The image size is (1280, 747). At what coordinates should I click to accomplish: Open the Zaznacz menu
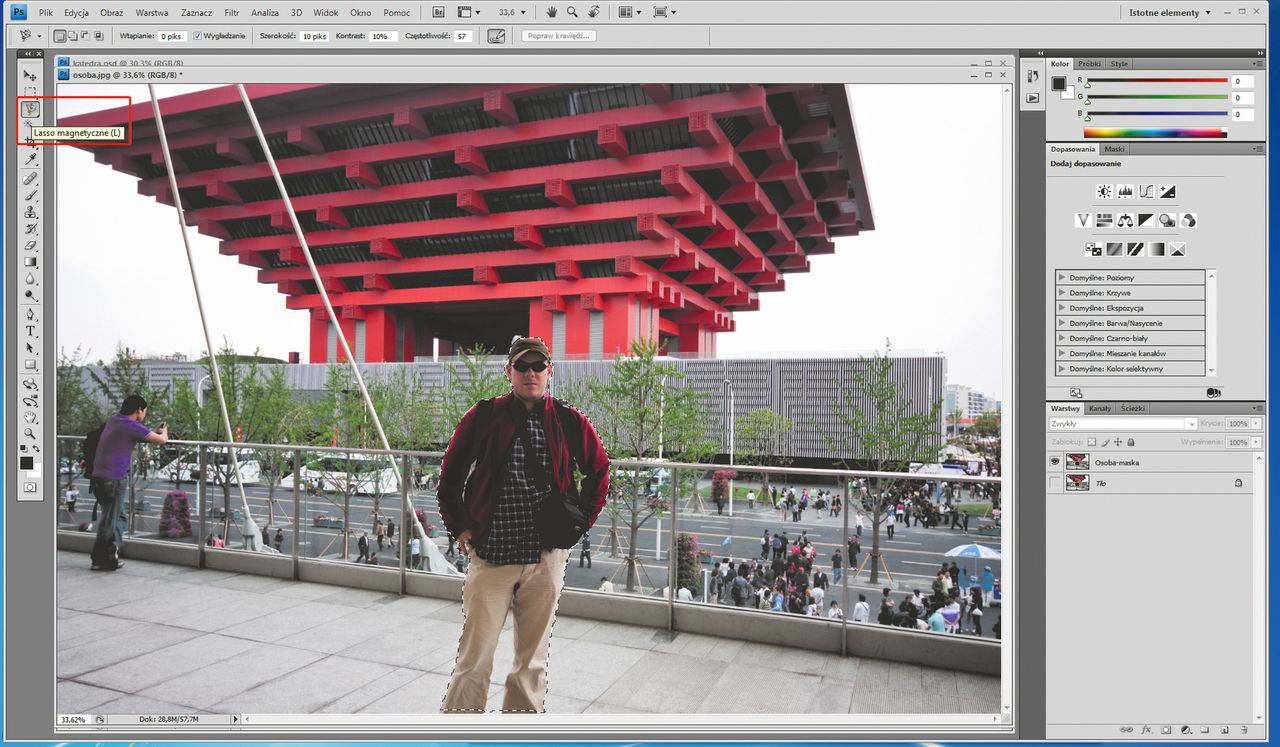[x=196, y=13]
